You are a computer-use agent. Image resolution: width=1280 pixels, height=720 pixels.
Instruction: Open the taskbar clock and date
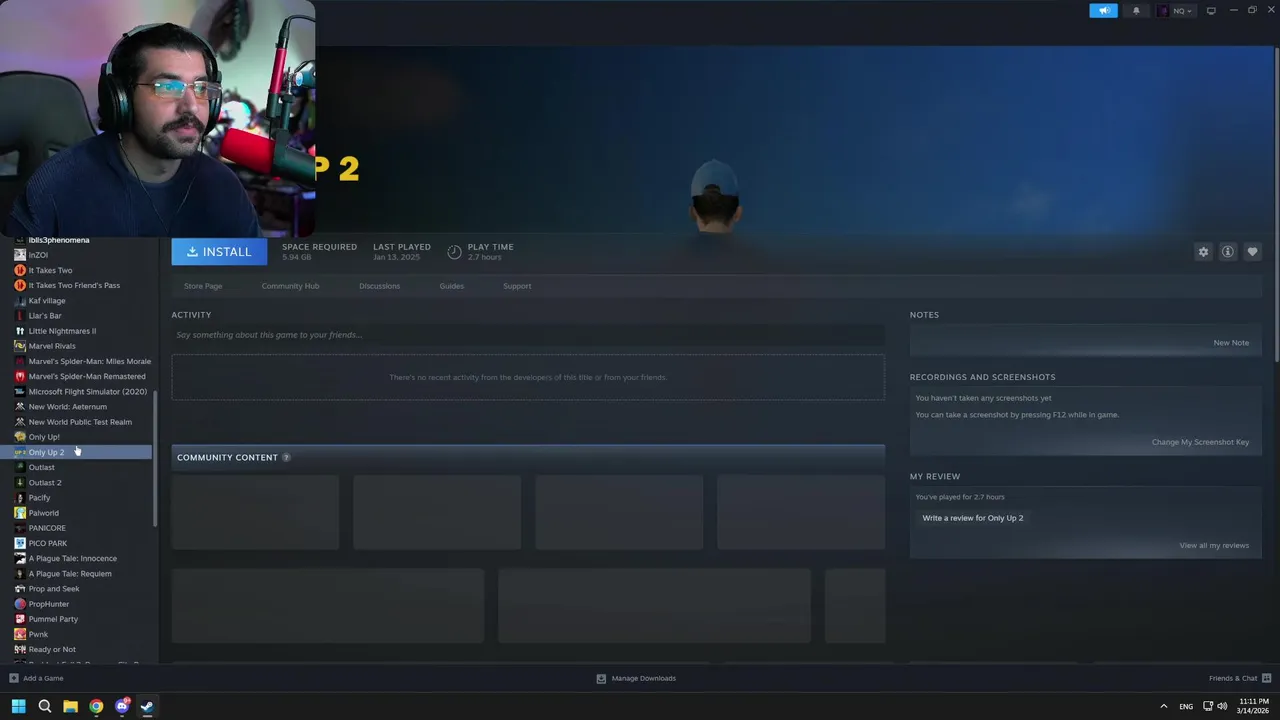point(1253,706)
